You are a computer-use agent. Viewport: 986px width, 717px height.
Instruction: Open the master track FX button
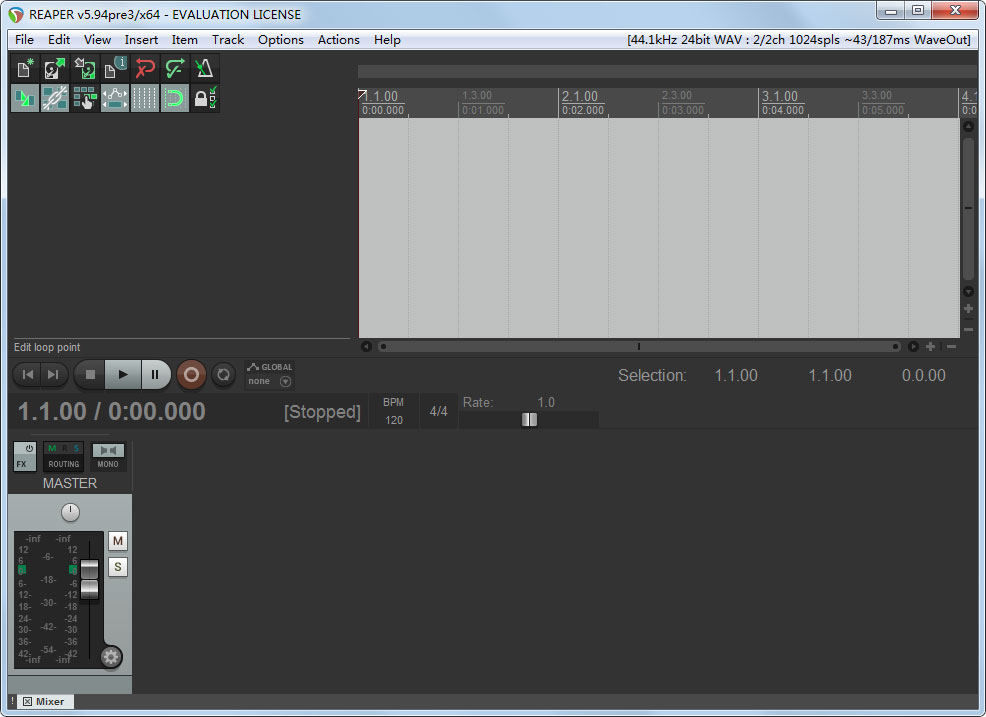(22, 464)
